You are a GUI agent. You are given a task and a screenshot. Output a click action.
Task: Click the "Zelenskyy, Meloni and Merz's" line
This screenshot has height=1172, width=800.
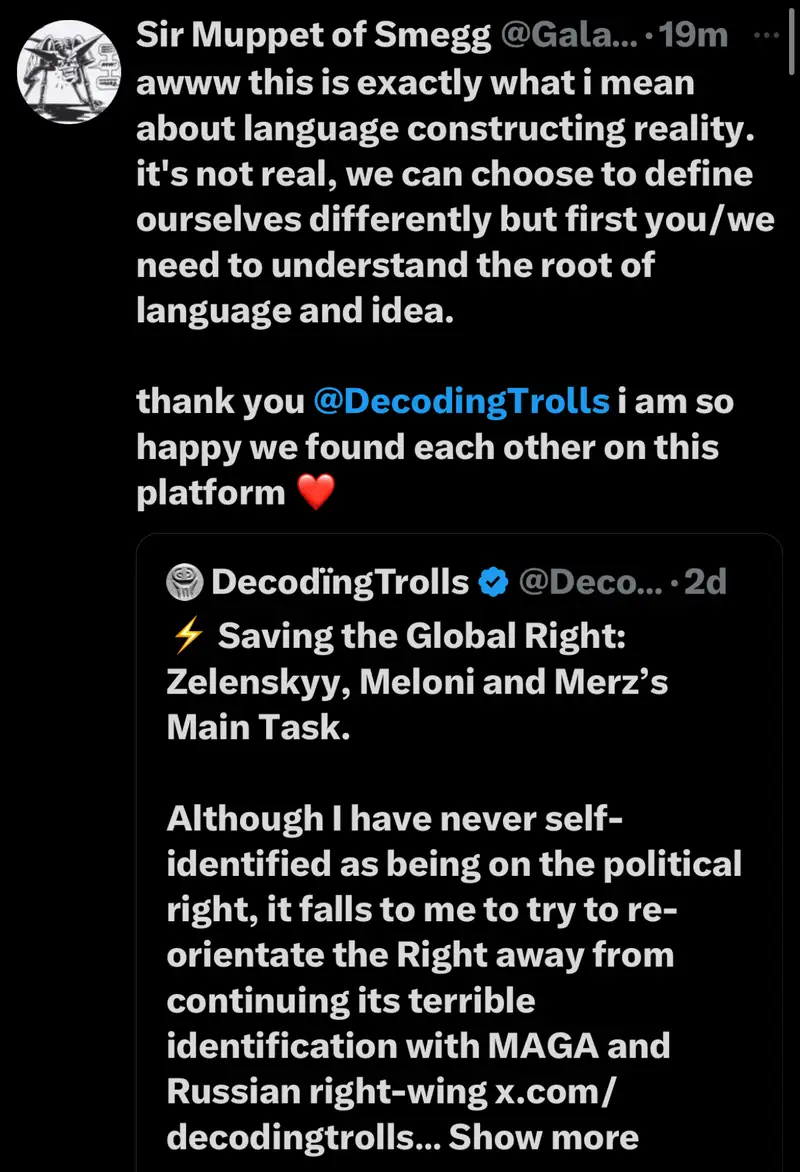(417, 682)
